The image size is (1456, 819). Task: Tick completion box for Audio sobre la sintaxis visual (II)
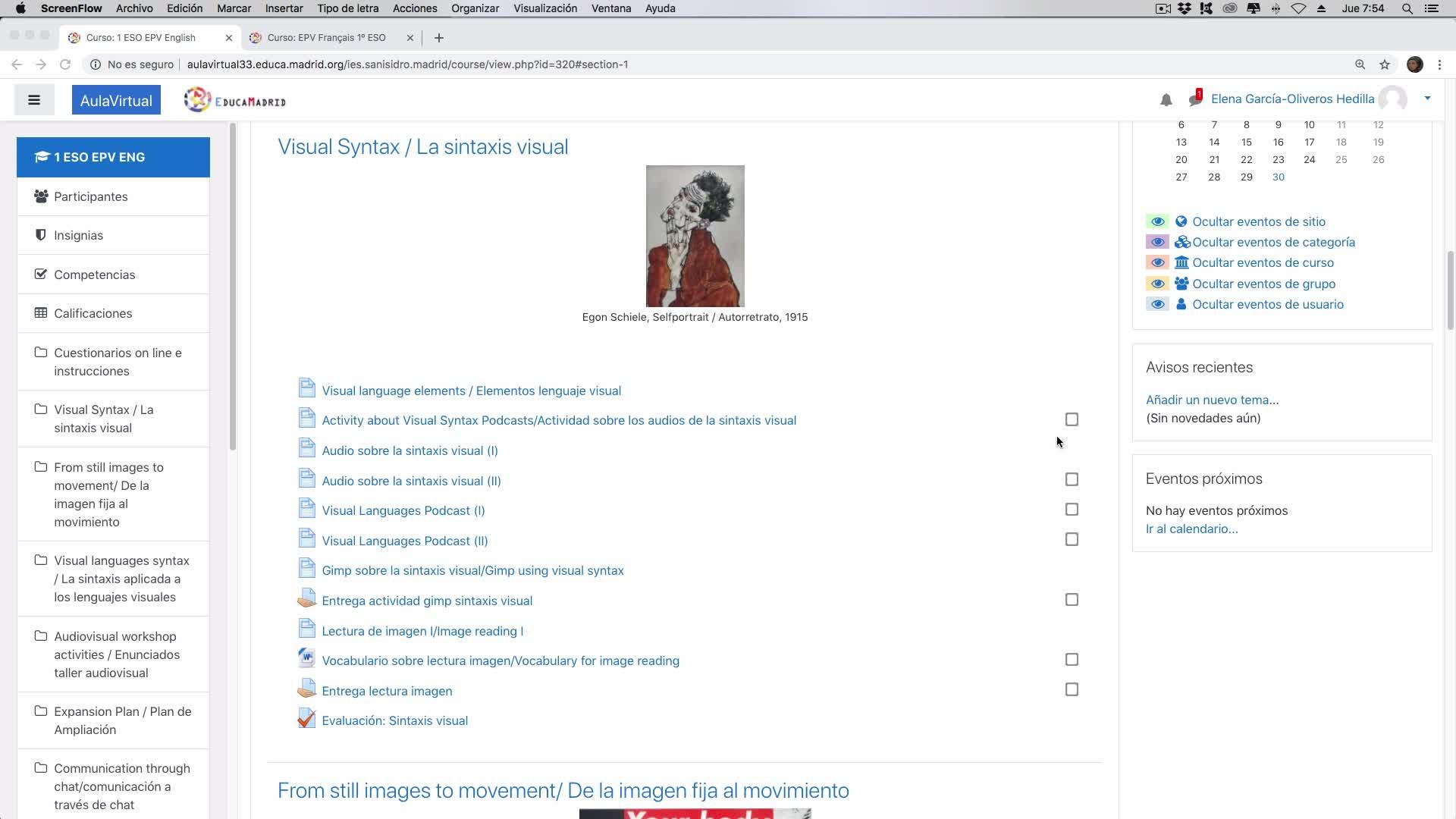(1072, 479)
